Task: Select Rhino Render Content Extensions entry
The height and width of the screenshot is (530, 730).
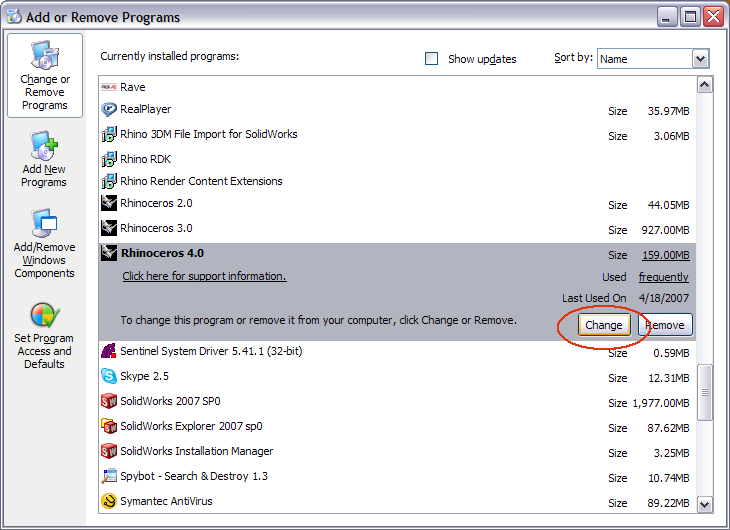Action: tap(201, 181)
